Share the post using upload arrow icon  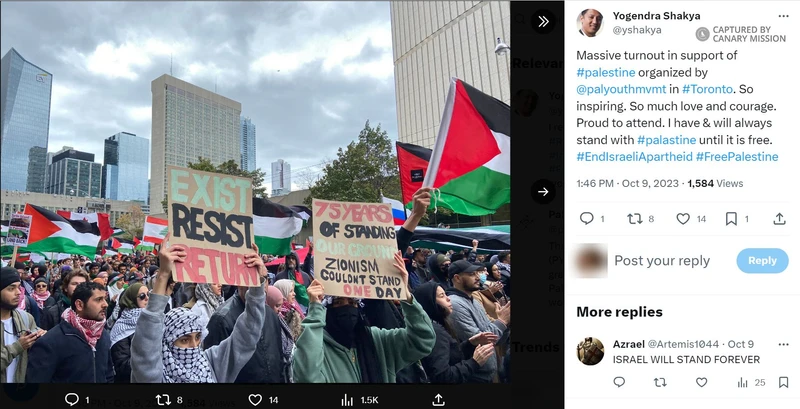(779, 219)
